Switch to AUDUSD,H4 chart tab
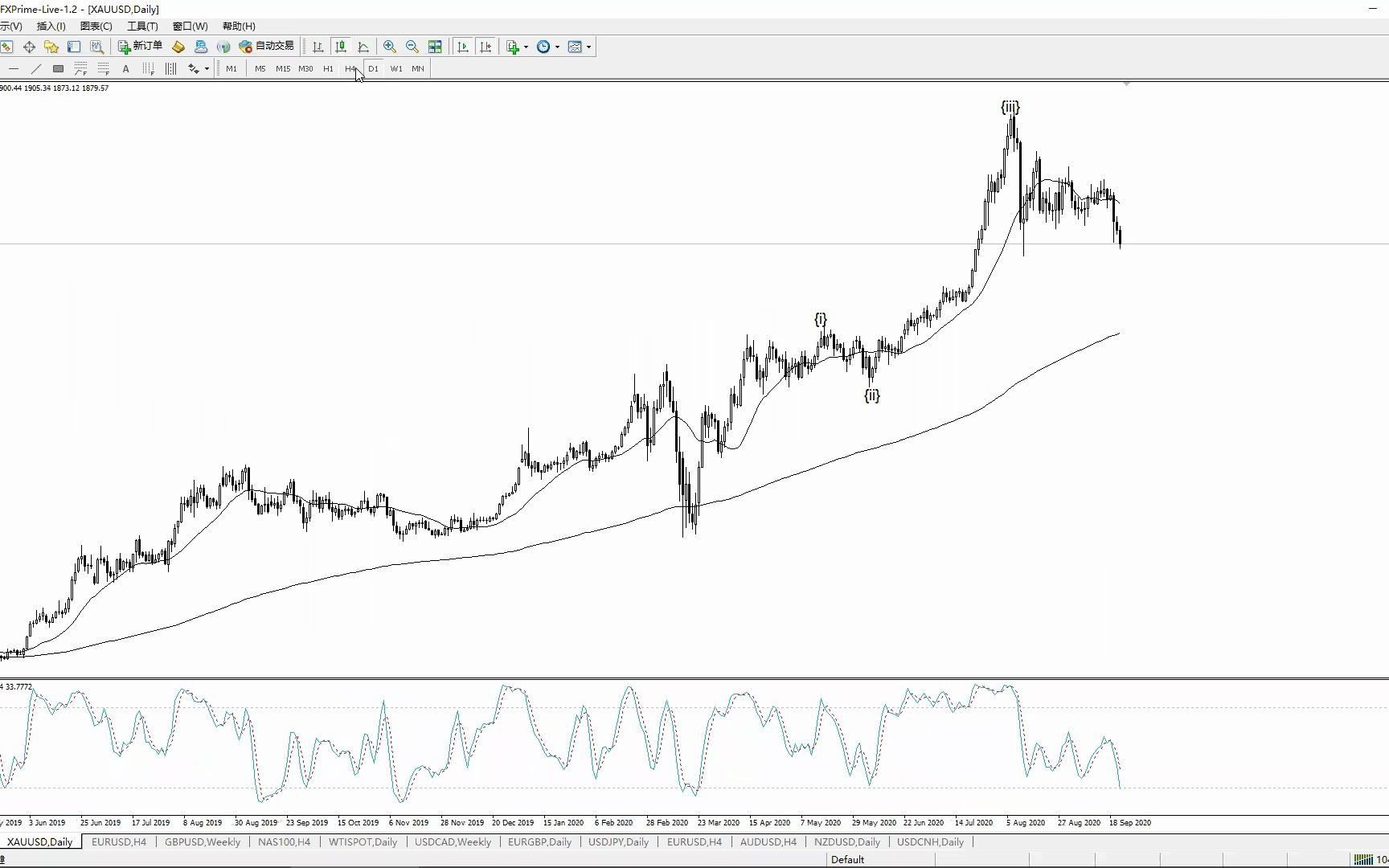This screenshot has height=868, width=1389. (768, 841)
